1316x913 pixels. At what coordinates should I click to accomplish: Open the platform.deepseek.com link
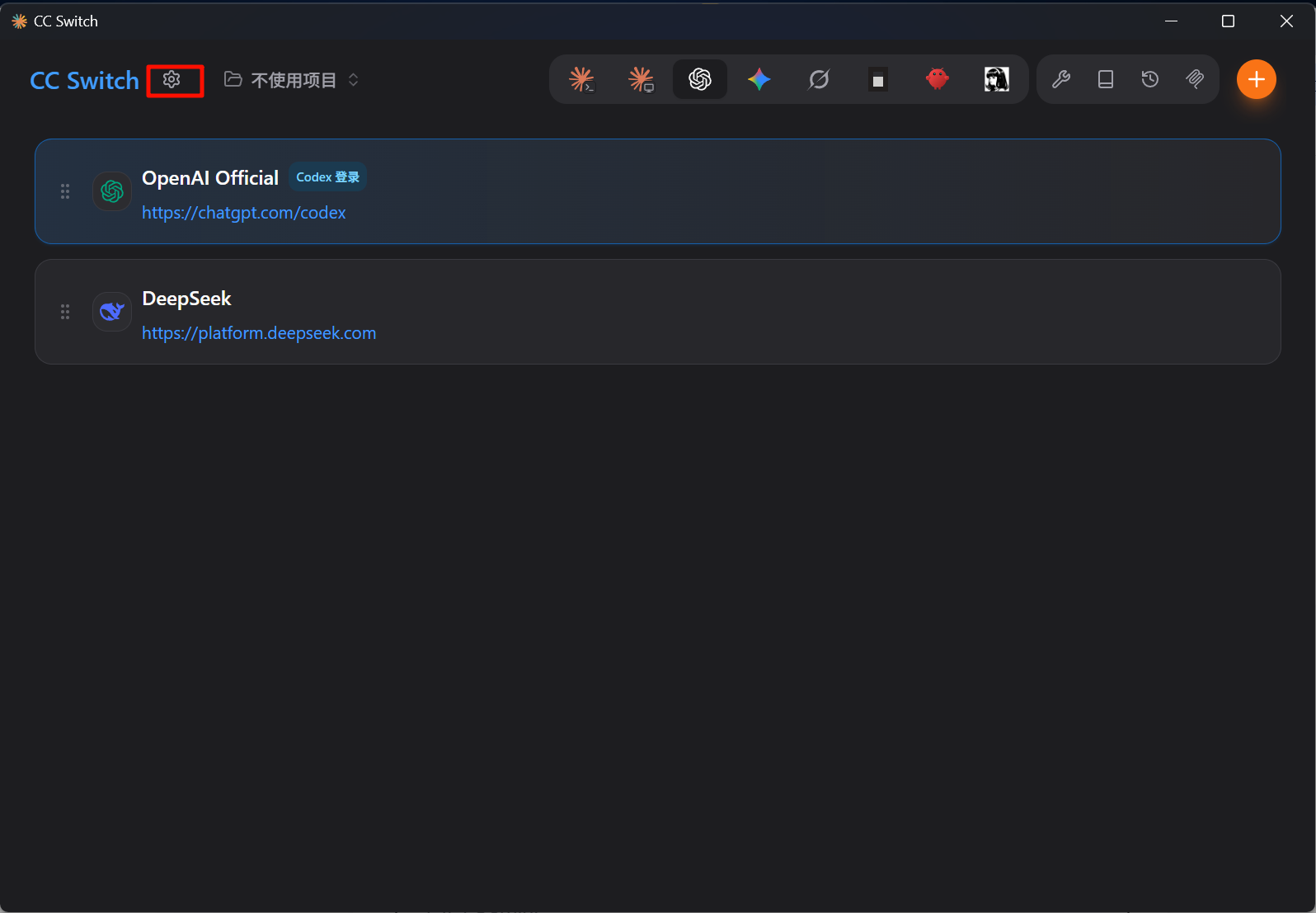pyautogui.click(x=259, y=333)
